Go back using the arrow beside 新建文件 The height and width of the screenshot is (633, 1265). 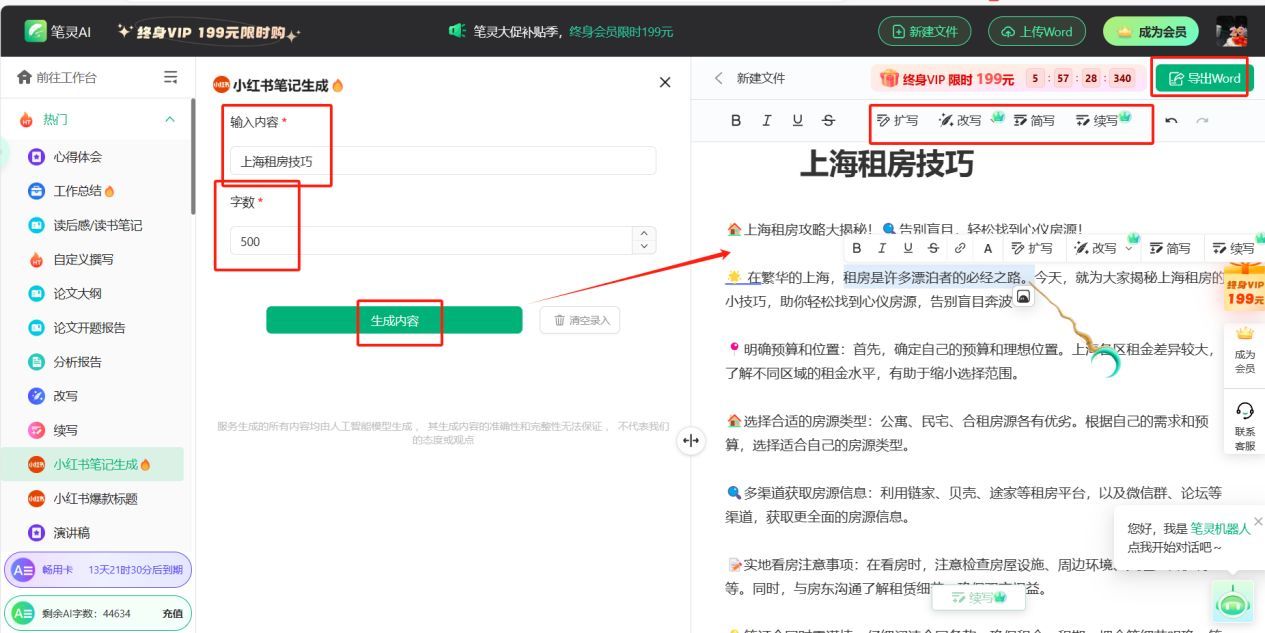[x=718, y=78]
